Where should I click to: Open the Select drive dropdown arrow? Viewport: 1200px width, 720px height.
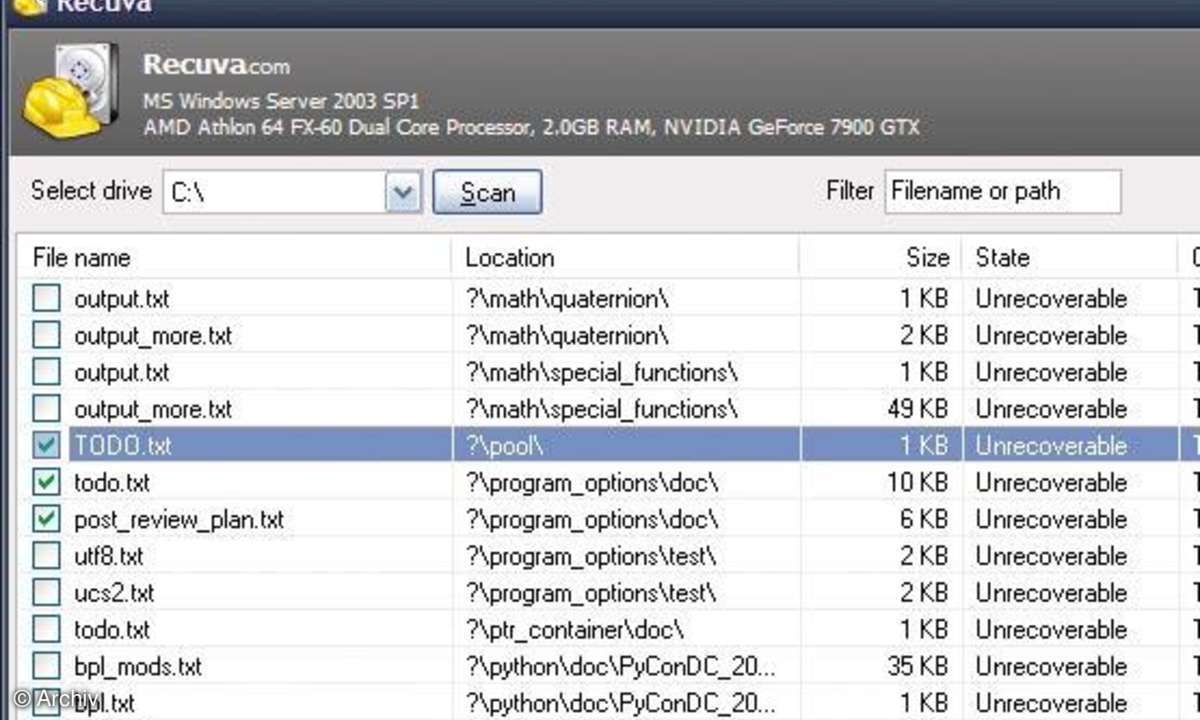[x=403, y=192]
